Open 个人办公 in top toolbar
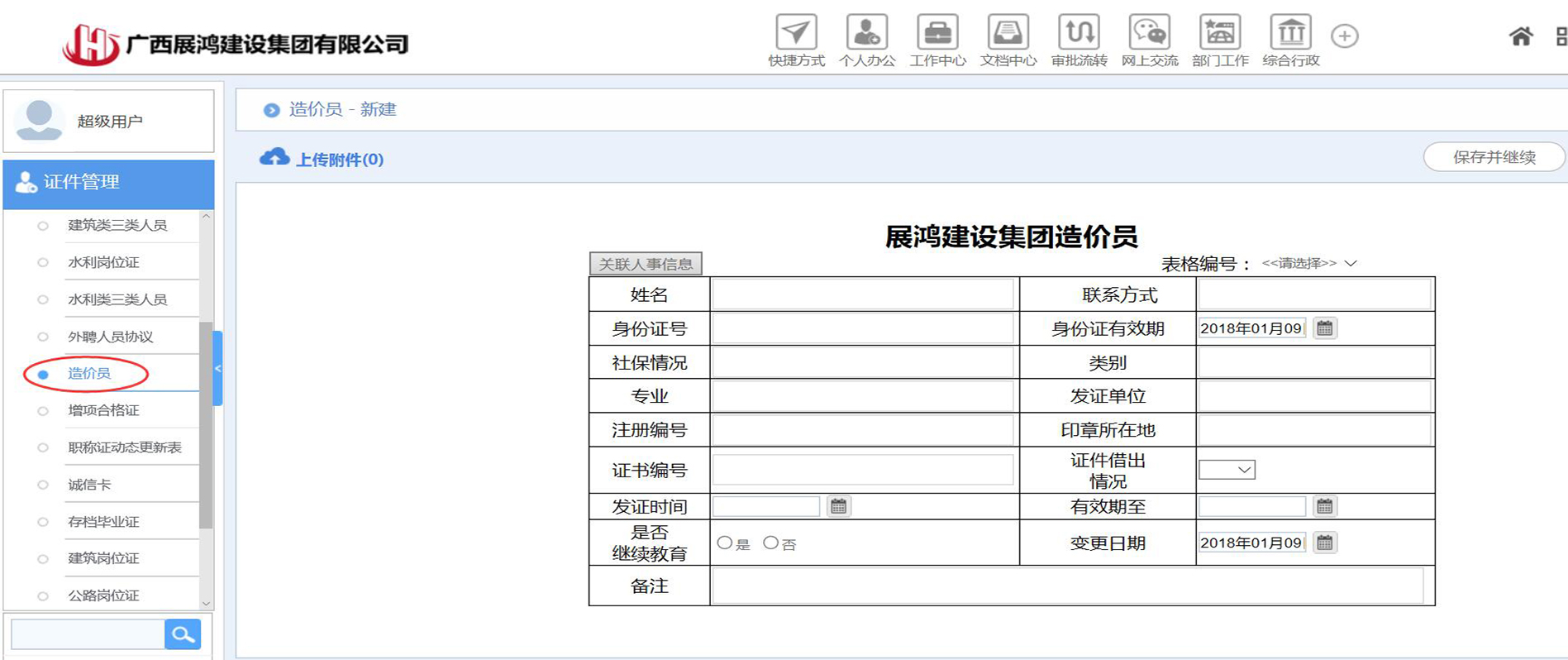 coord(866,33)
